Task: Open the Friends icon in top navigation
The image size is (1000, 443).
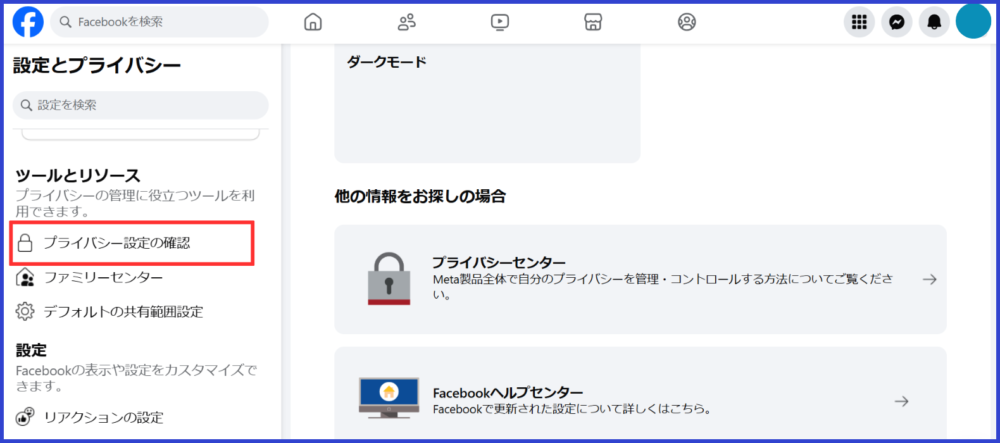Action: tap(406, 22)
